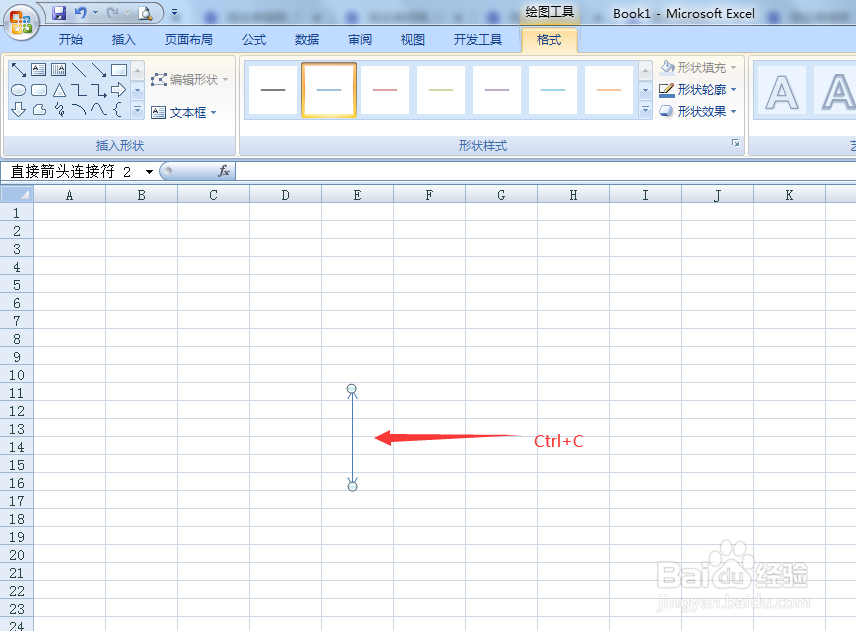Save the workbook from quick access toolbar
The image size is (856, 631).
click(x=59, y=13)
